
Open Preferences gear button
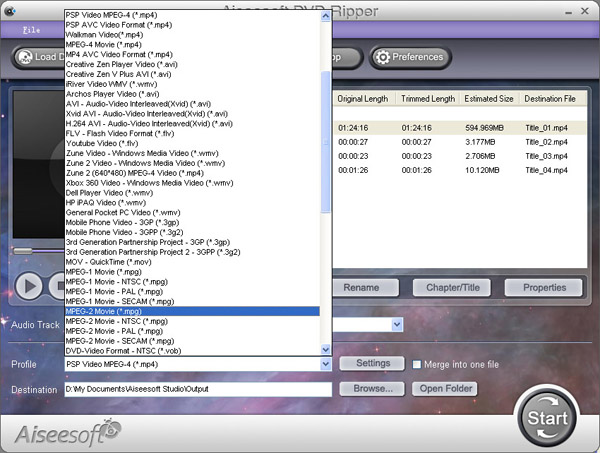pyautogui.click(x=410, y=57)
